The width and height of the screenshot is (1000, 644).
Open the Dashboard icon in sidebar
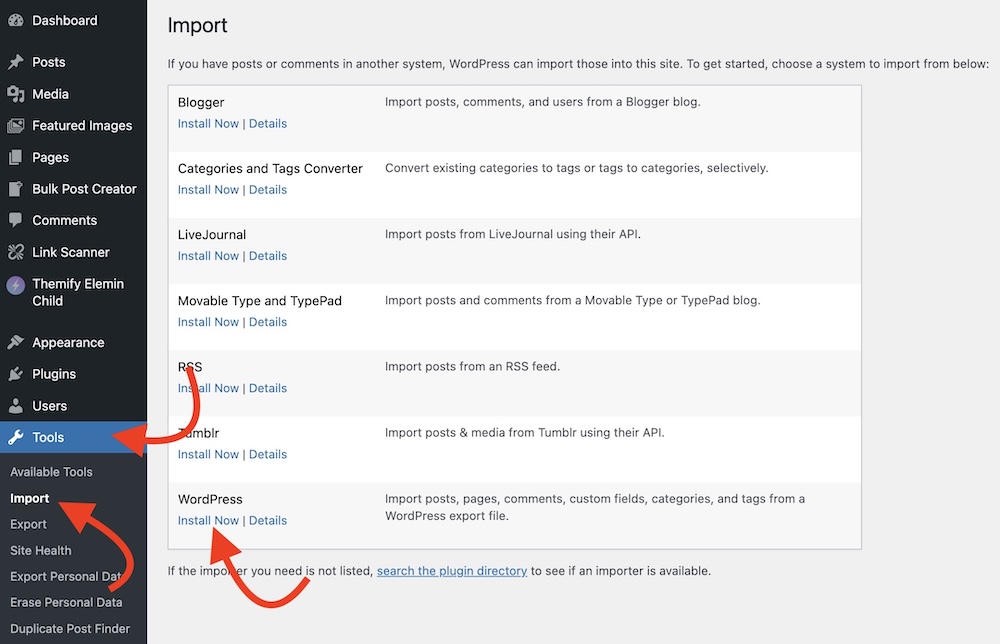(14, 20)
